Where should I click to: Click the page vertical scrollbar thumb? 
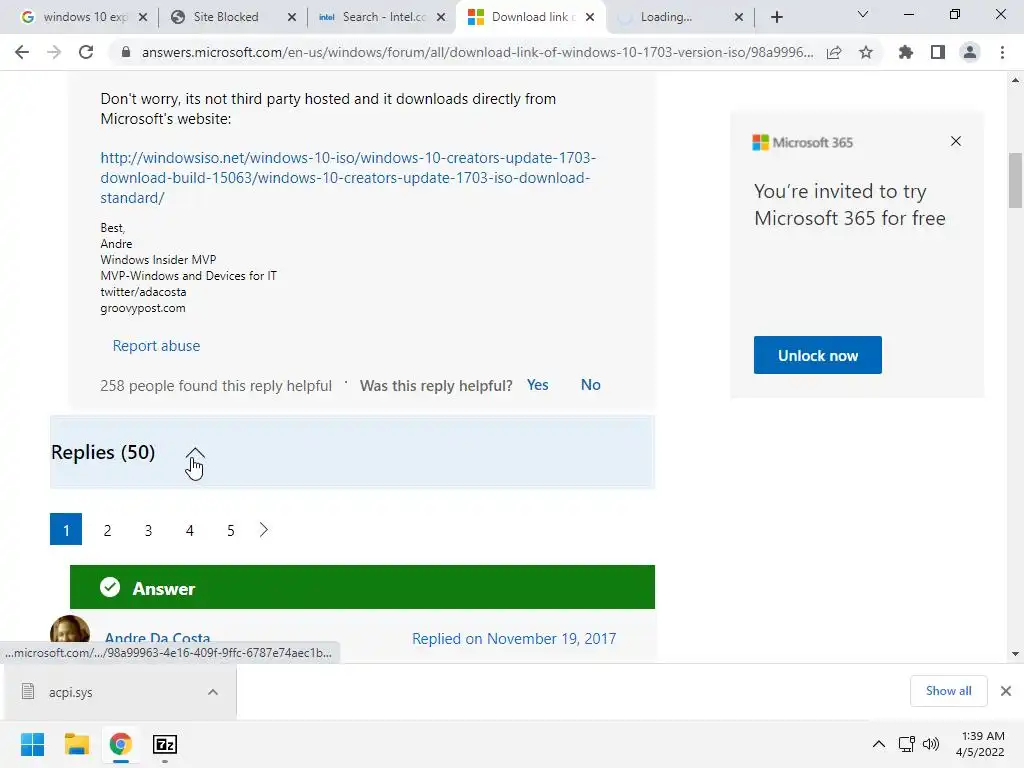pos(1015,180)
